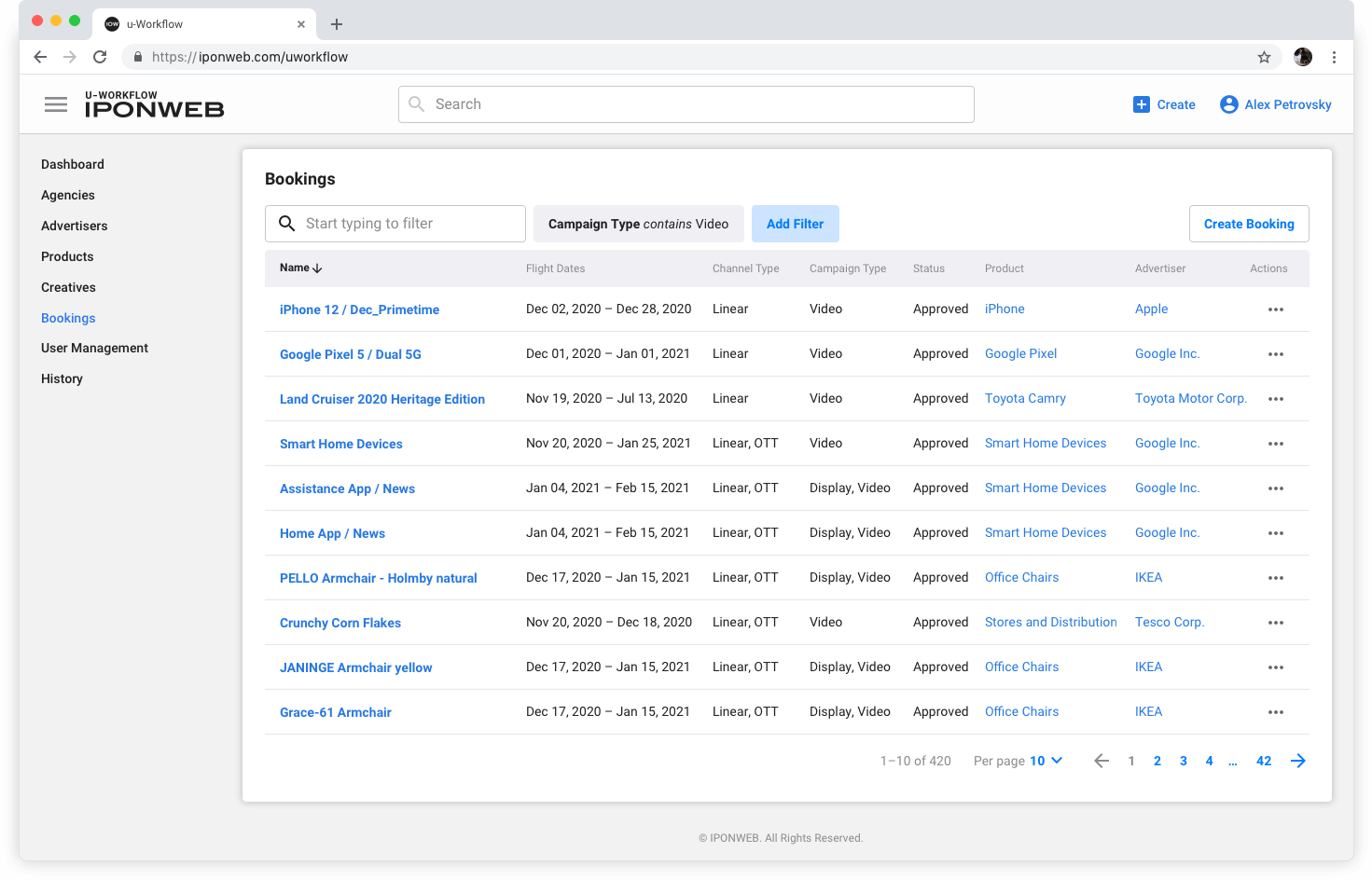Open the Crunchy Corn Flakes booking
Image resolution: width=1372 pixels, height=880 pixels.
coord(340,623)
